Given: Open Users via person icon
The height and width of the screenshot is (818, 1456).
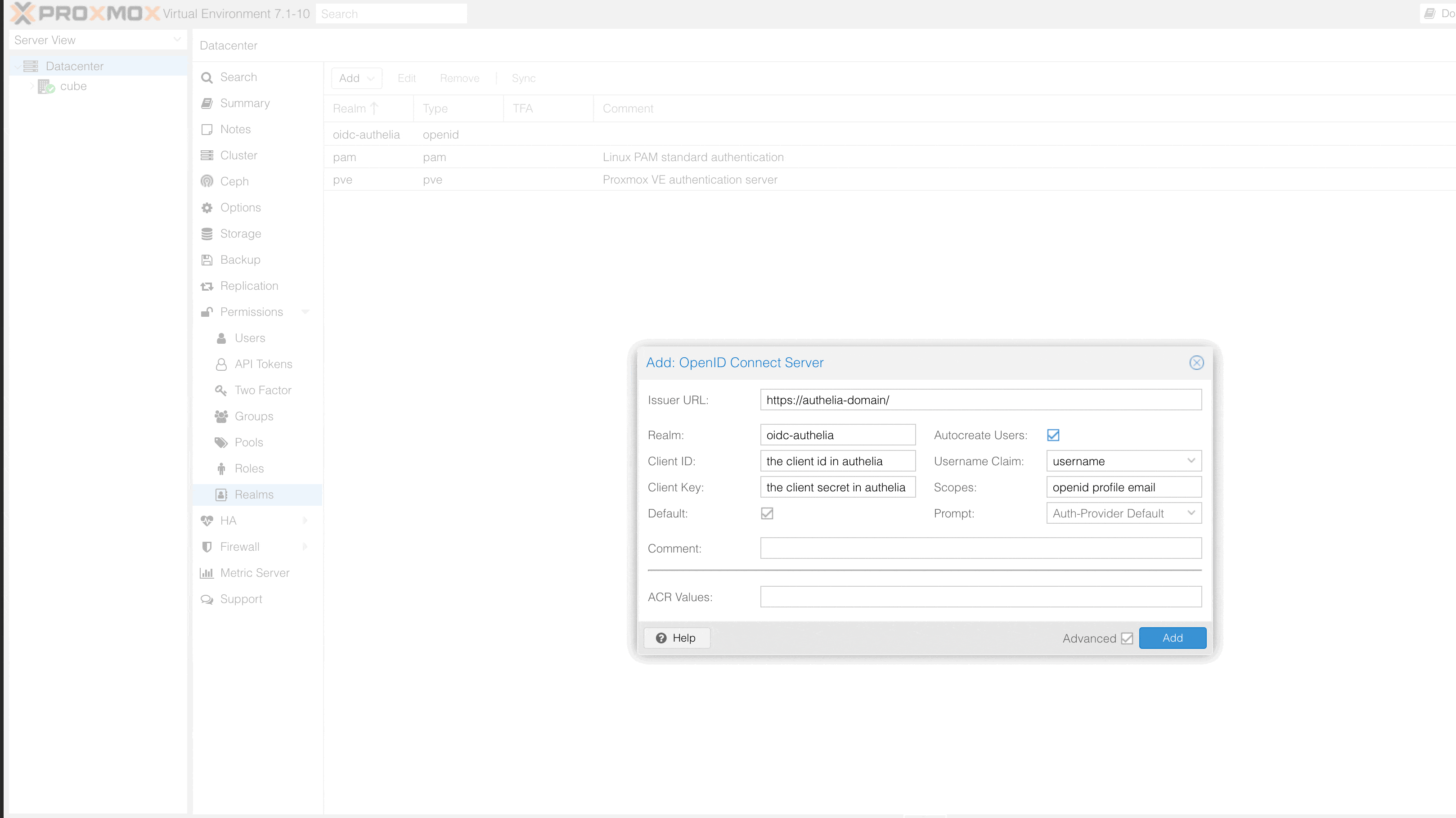Looking at the screenshot, I should coord(221,338).
